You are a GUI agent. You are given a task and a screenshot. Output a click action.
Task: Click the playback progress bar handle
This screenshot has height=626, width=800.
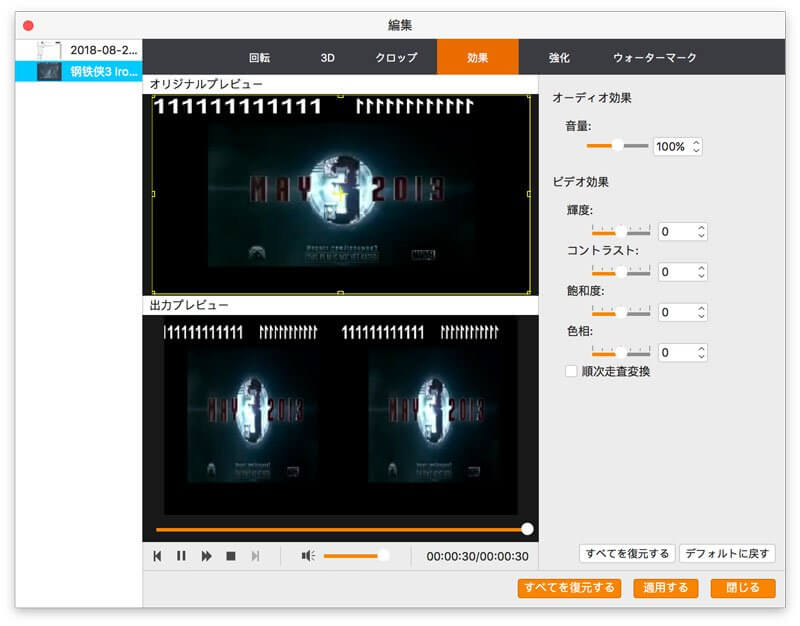click(x=527, y=529)
